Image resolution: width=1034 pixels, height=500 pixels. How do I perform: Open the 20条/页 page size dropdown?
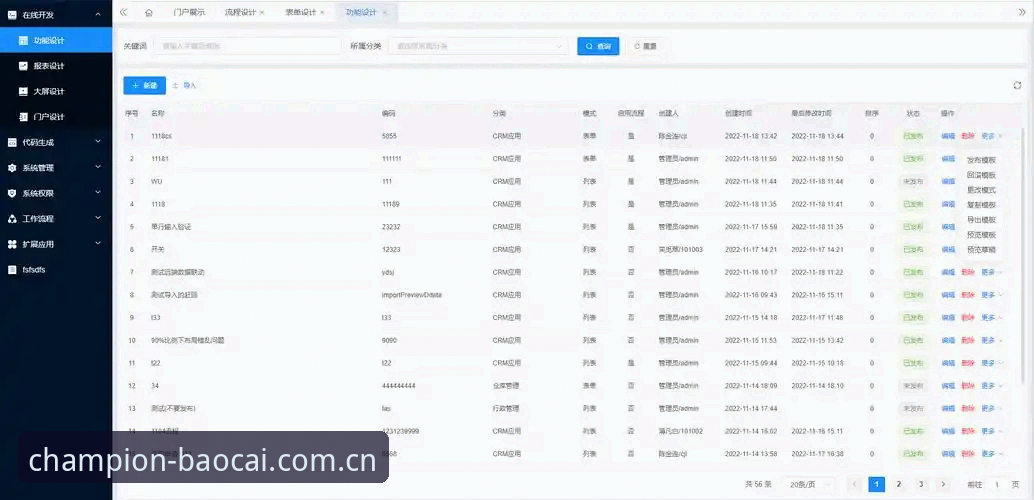point(810,484)
